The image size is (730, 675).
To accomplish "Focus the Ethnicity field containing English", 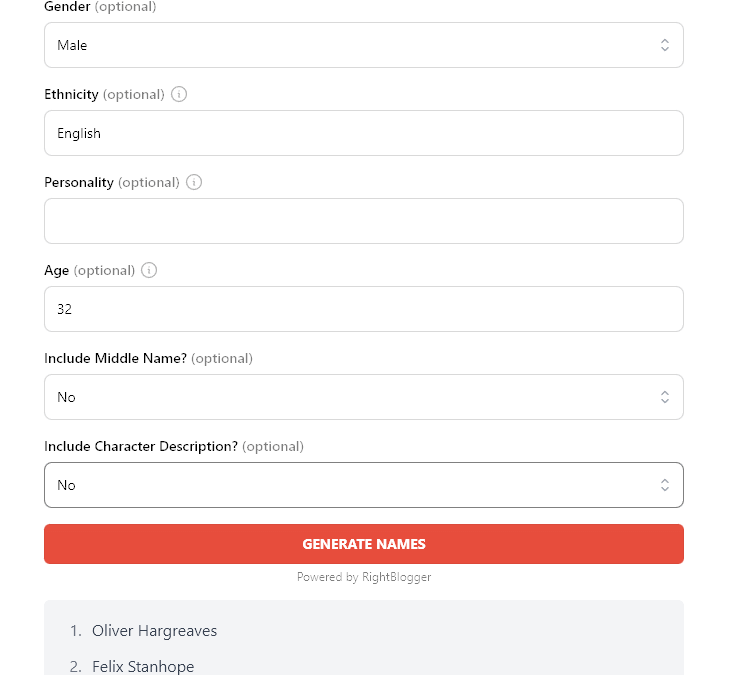I will pyautogui.click(x=363, y=133).
